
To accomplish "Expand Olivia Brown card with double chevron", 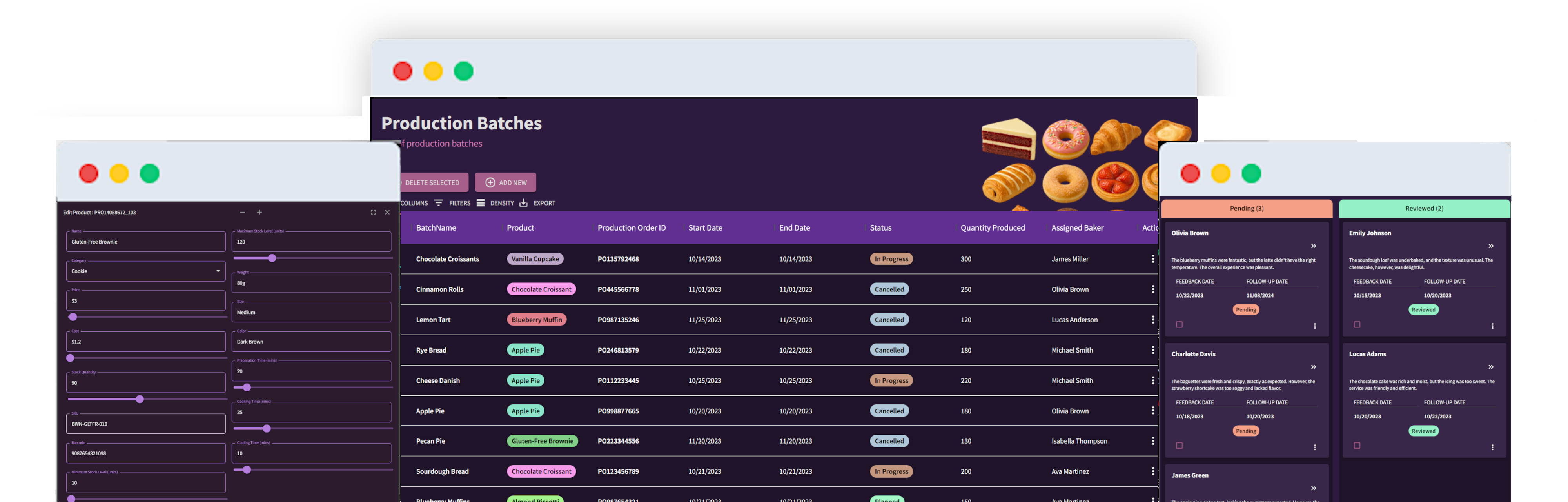I will (1314, 246).
